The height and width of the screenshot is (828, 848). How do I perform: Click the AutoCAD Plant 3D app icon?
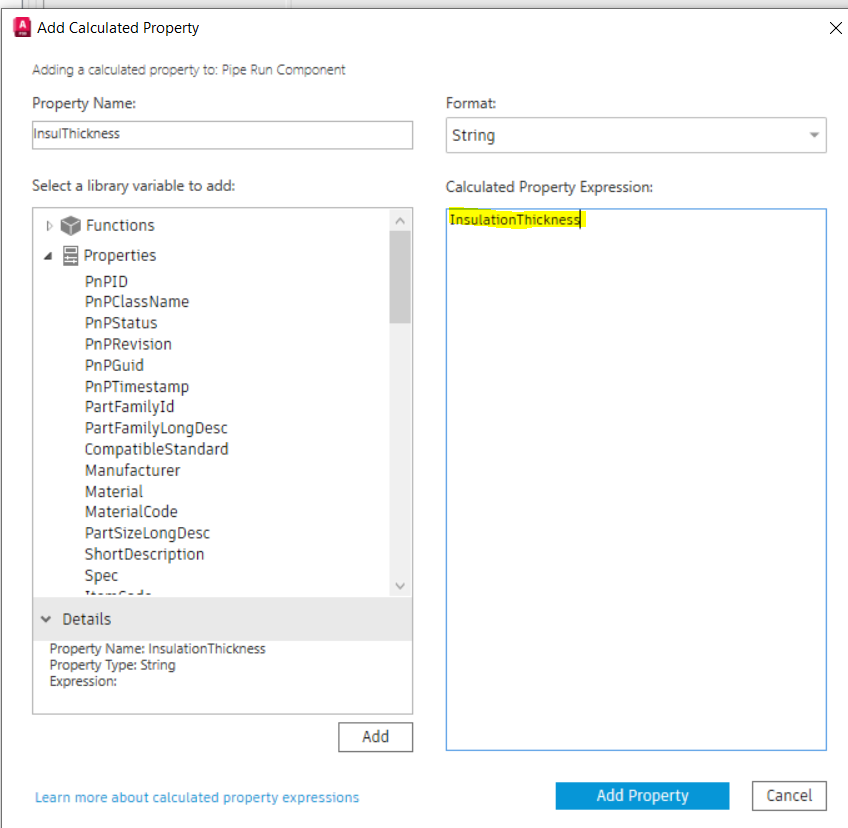(21, 28)
